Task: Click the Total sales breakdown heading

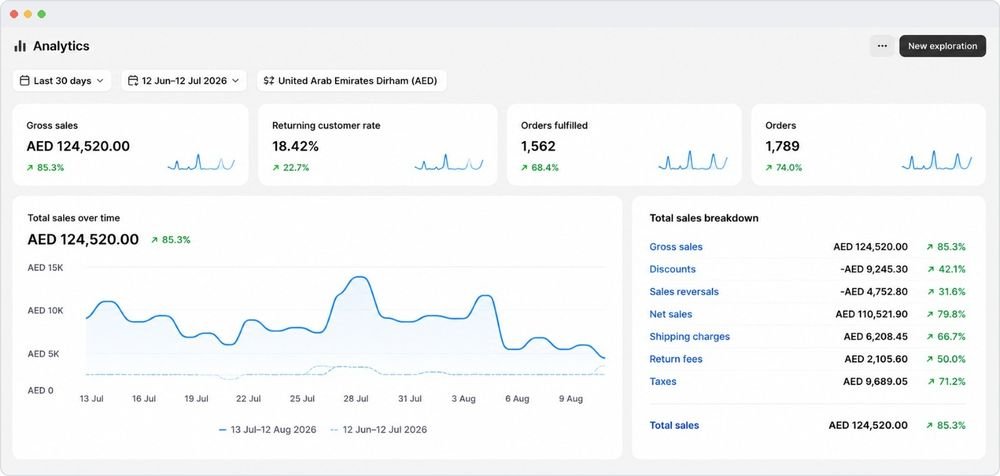Action: [704, 218]
